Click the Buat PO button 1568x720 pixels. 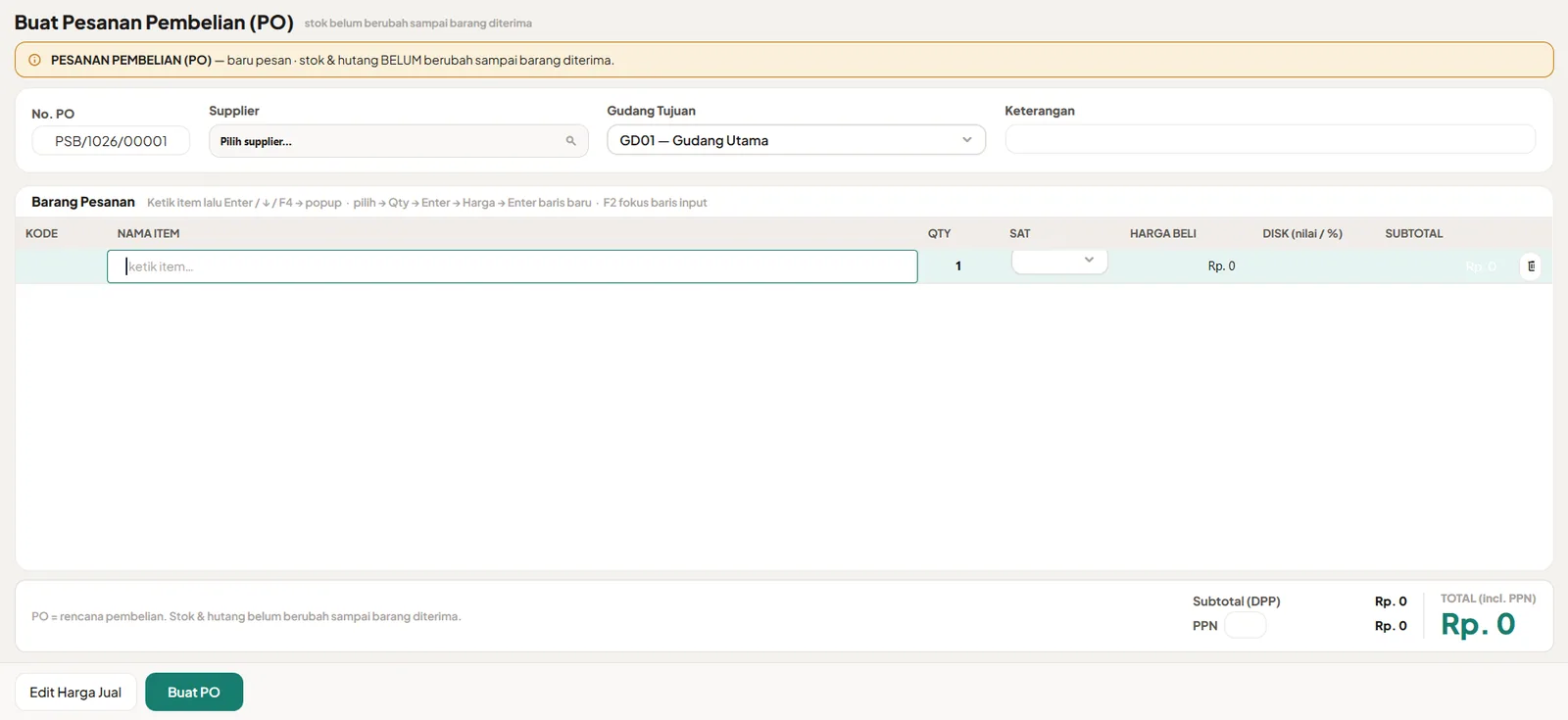point(194,692)
